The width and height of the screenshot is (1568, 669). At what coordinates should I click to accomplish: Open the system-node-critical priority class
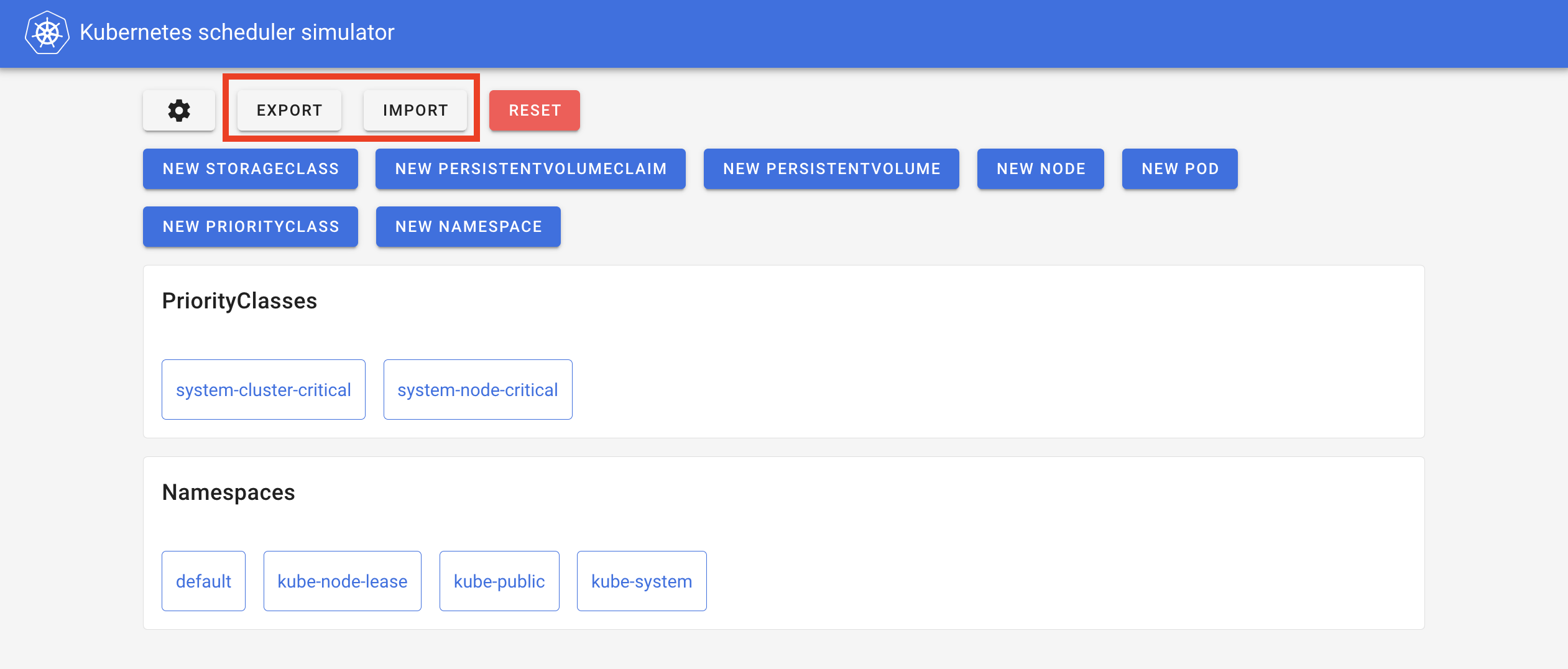point(478,390)
